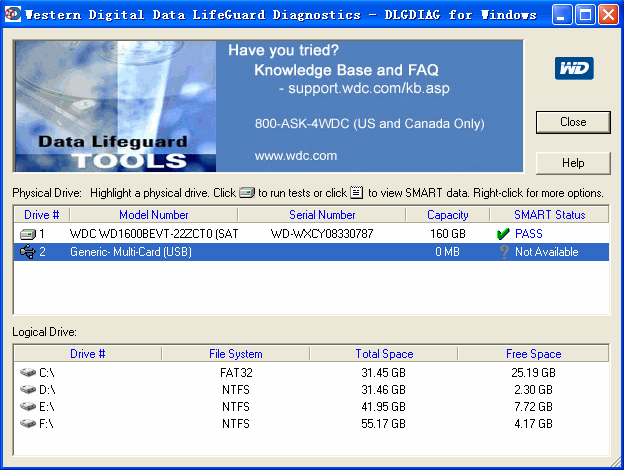Sort by Model Number column header
The height and width of the screenshot is (470, 624).
coord(154,215)
